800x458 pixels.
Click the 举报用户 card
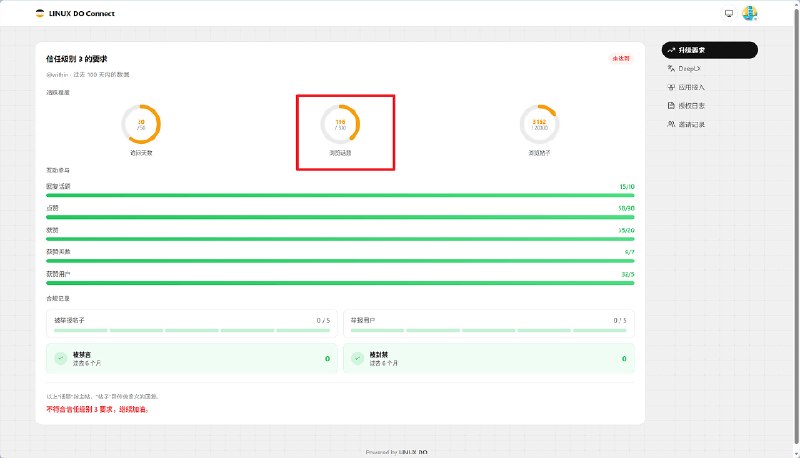point(489,323)
